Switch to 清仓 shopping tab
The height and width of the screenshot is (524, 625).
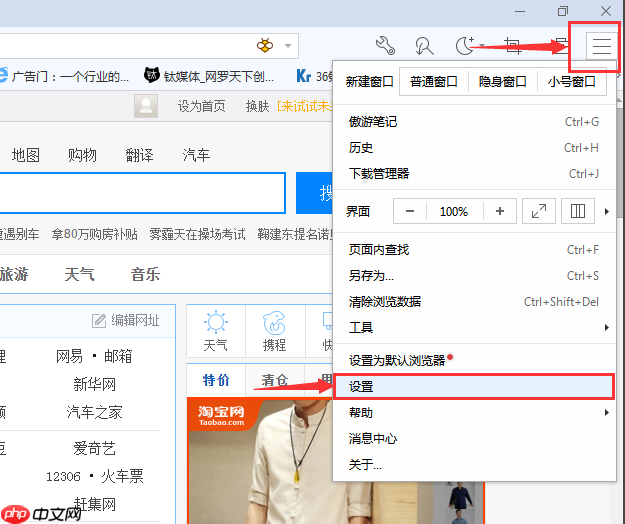coord(275,380)
